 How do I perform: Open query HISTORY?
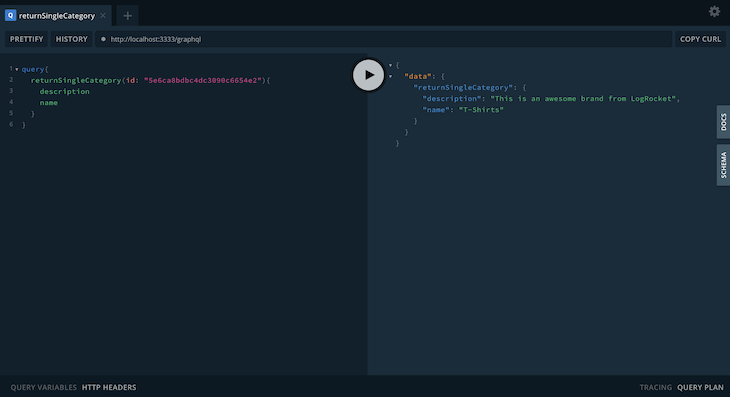[x=72, y=39]
